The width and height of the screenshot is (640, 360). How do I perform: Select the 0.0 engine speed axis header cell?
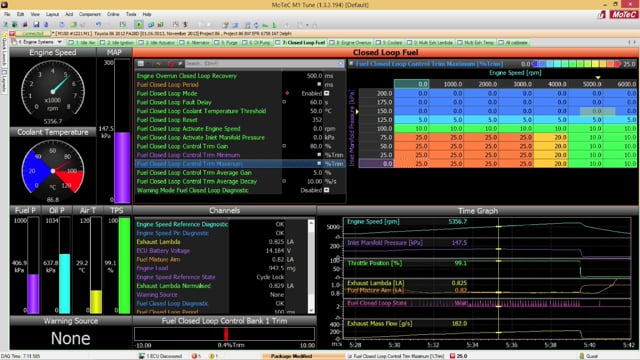pos(411,84)
